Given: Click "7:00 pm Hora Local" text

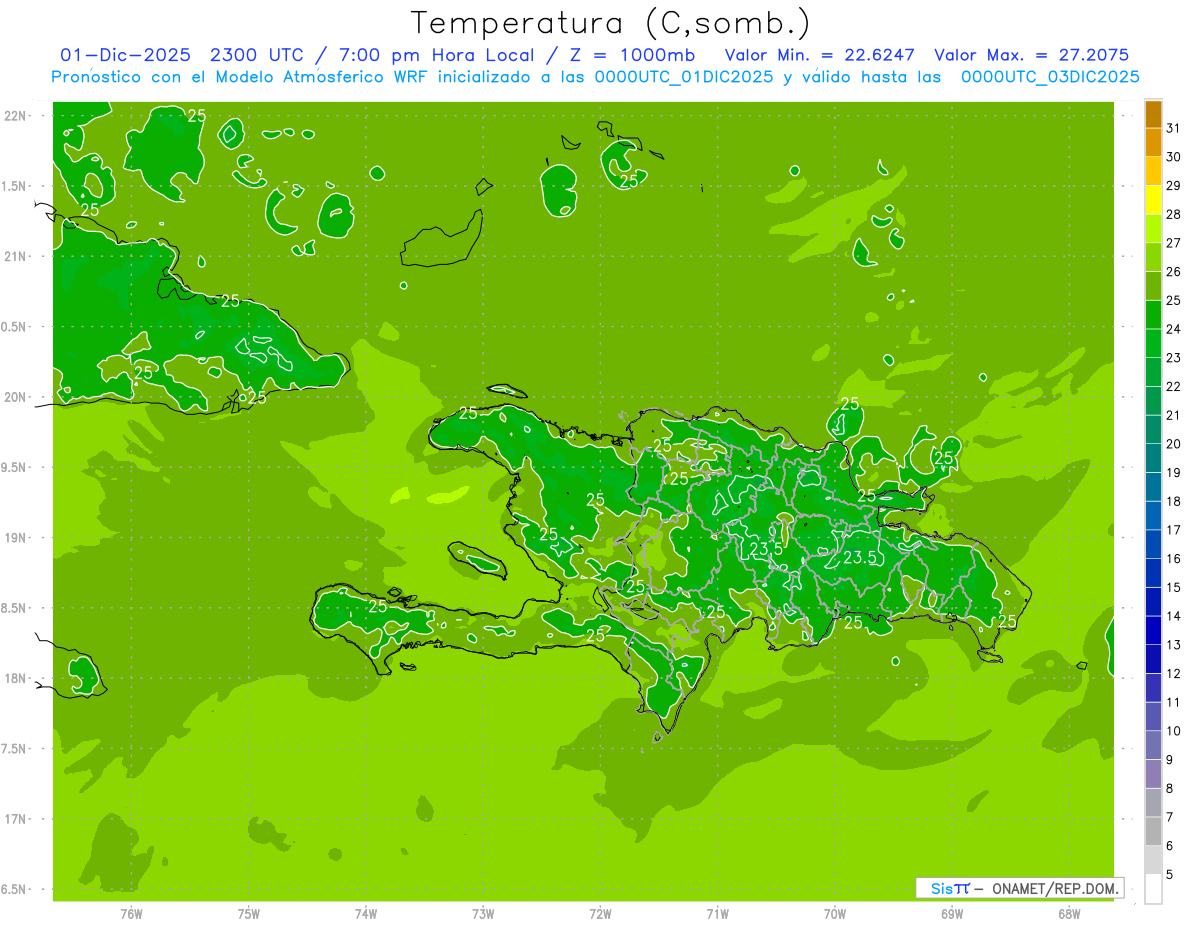Looking at the screenshot, I should (x=436, y=55).
